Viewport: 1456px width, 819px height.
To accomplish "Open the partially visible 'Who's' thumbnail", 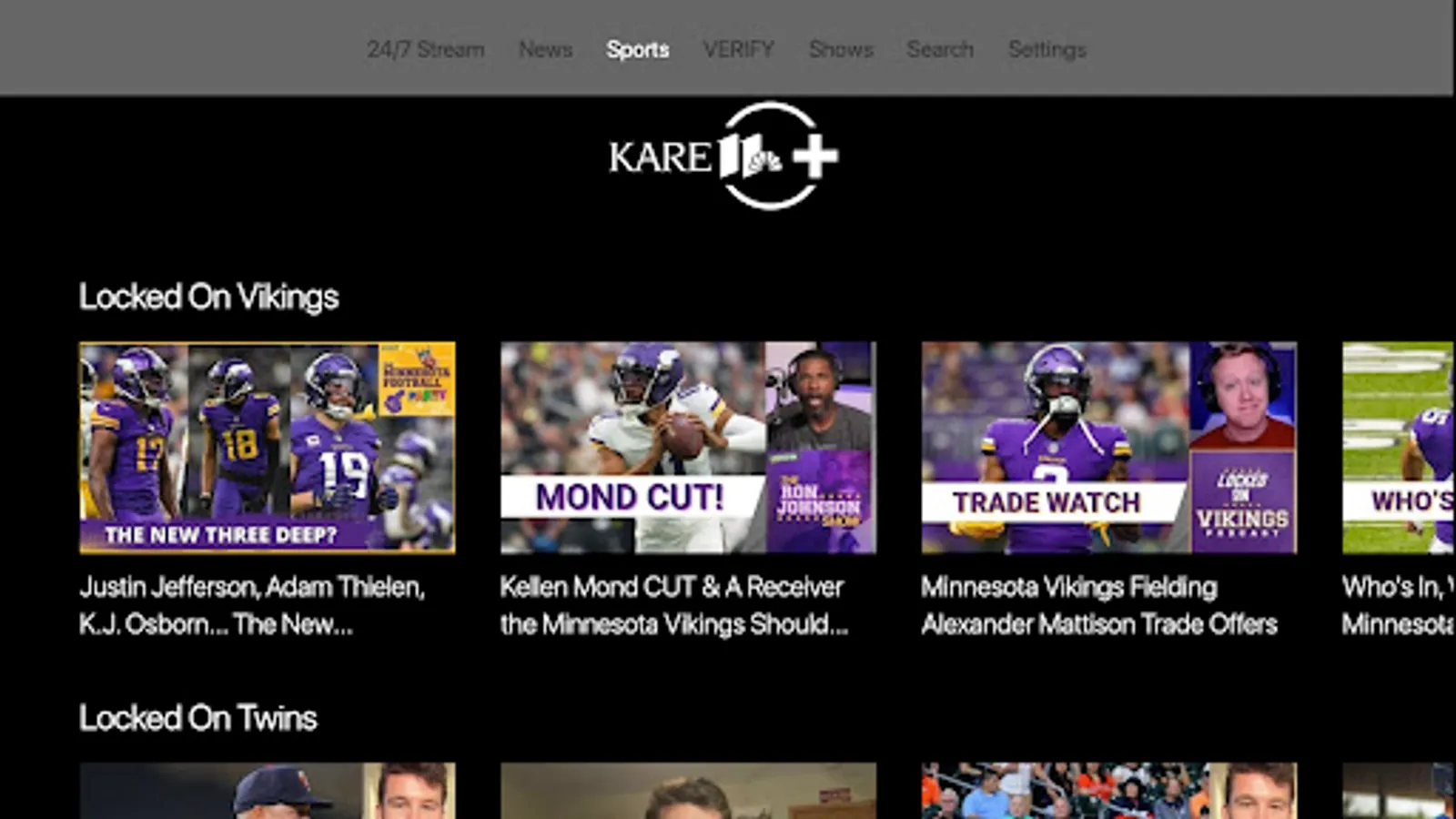I will (1399, 448).
